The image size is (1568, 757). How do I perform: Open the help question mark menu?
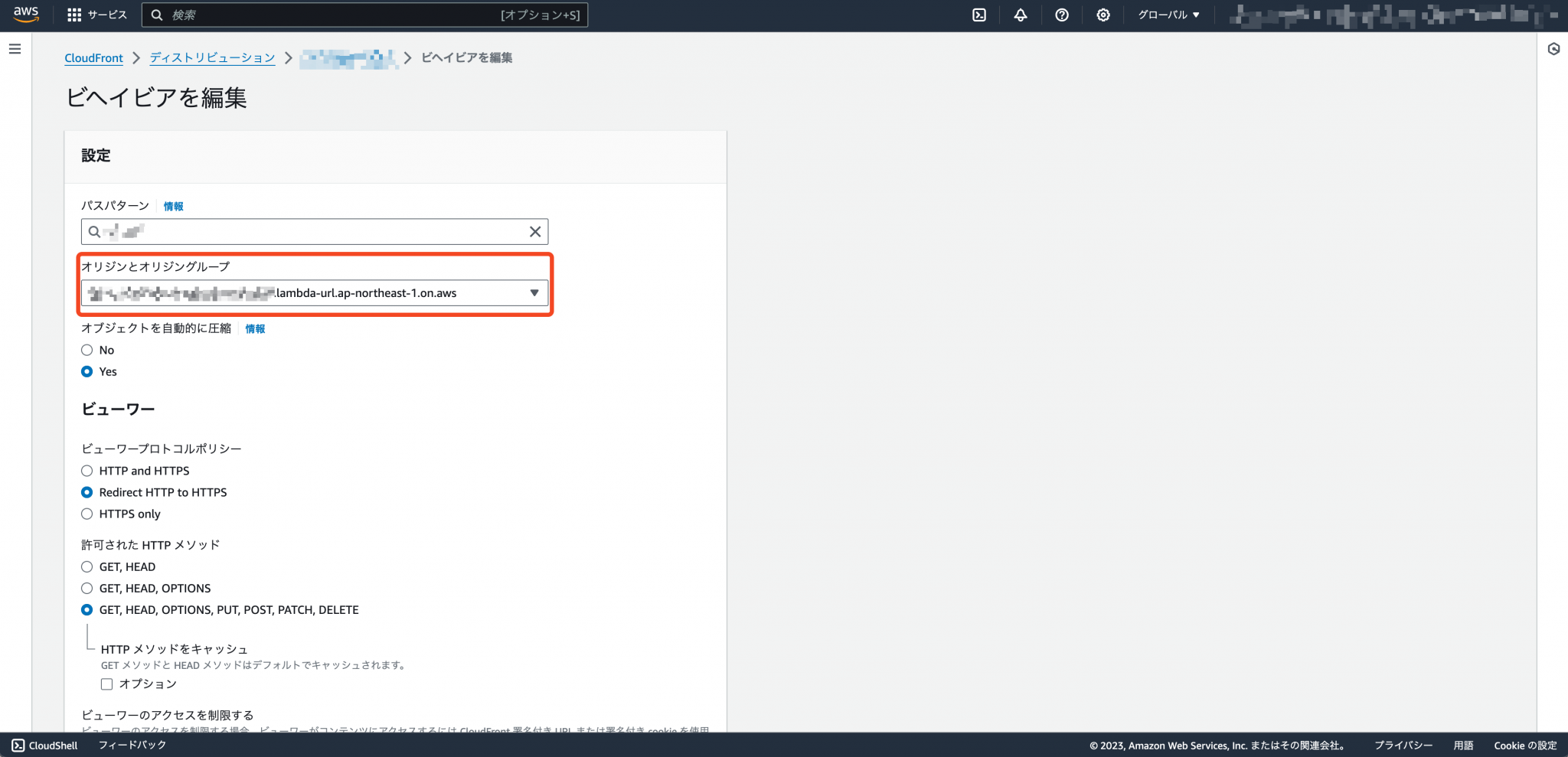pos(1062,15)
